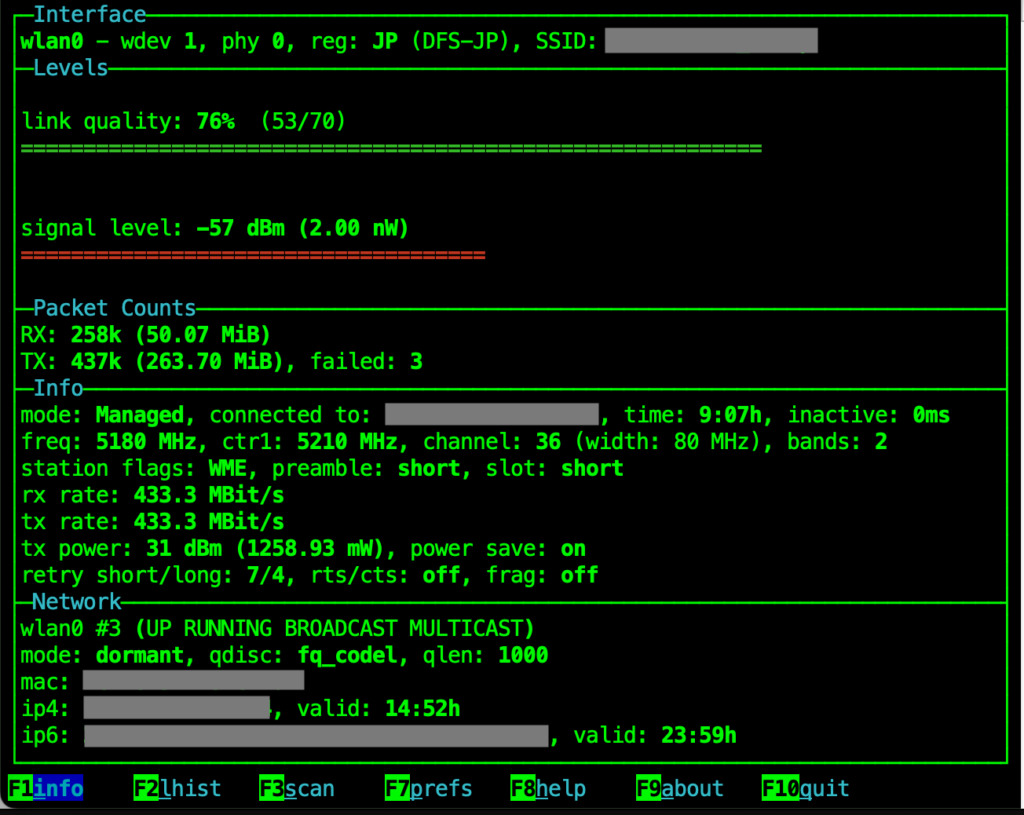Click the redacted mac address value

click(193, 682)
